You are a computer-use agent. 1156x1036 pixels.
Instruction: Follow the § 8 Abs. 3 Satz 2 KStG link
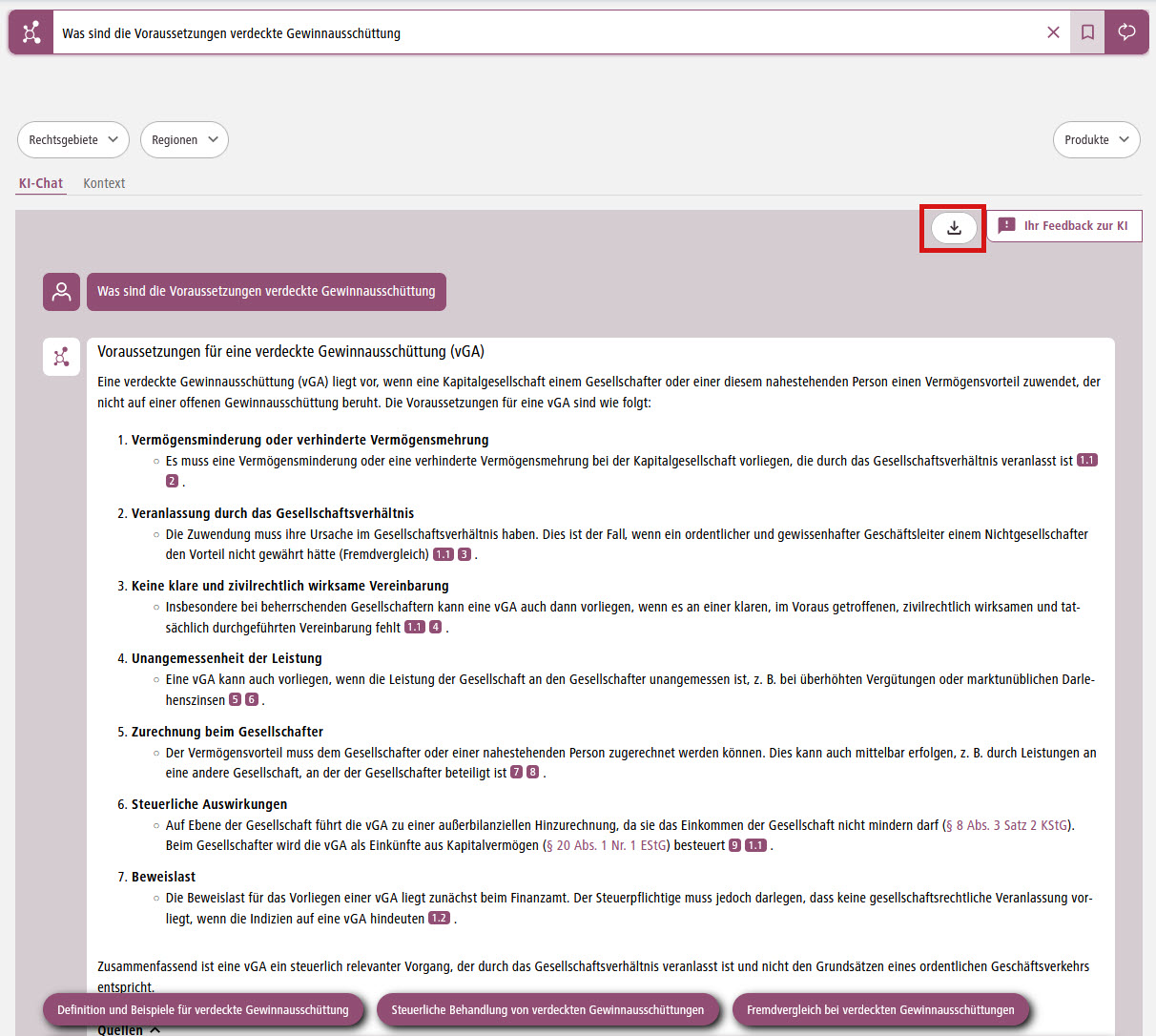coord(1006,825)
